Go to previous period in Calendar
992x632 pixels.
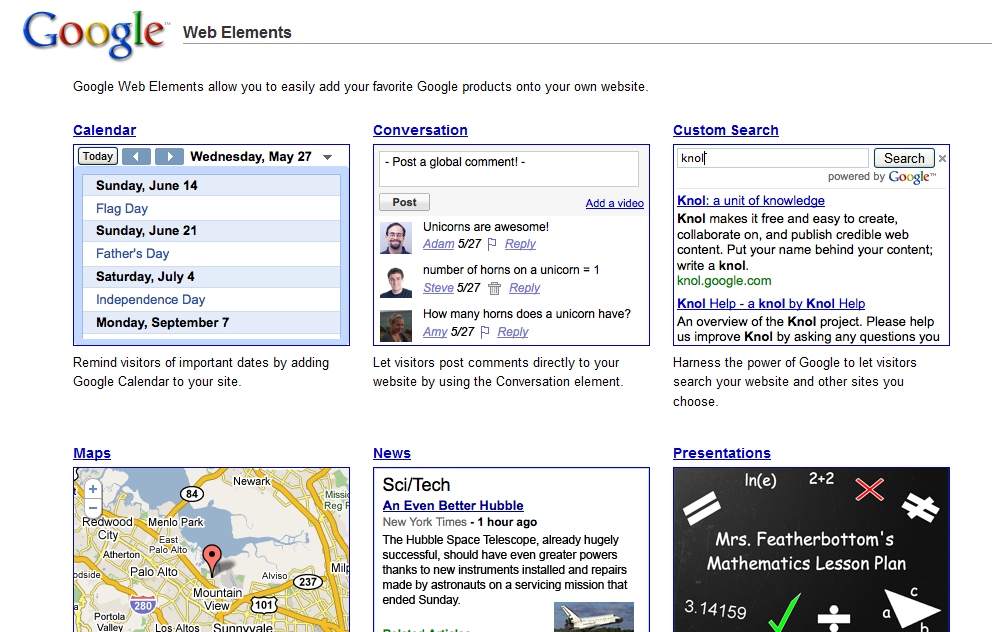point(136,156)
